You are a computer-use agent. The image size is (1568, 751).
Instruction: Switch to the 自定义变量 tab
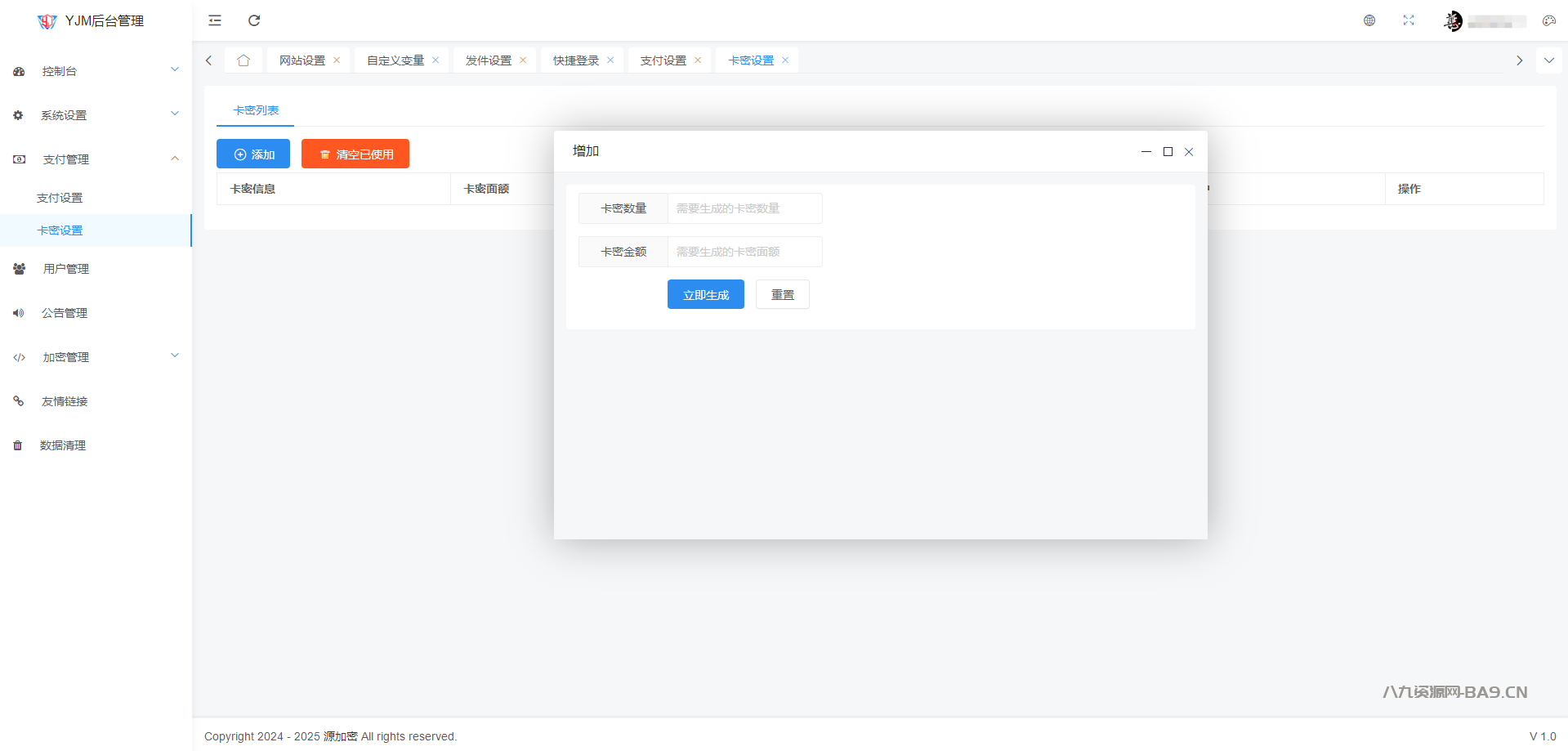(x=395, y=60)
